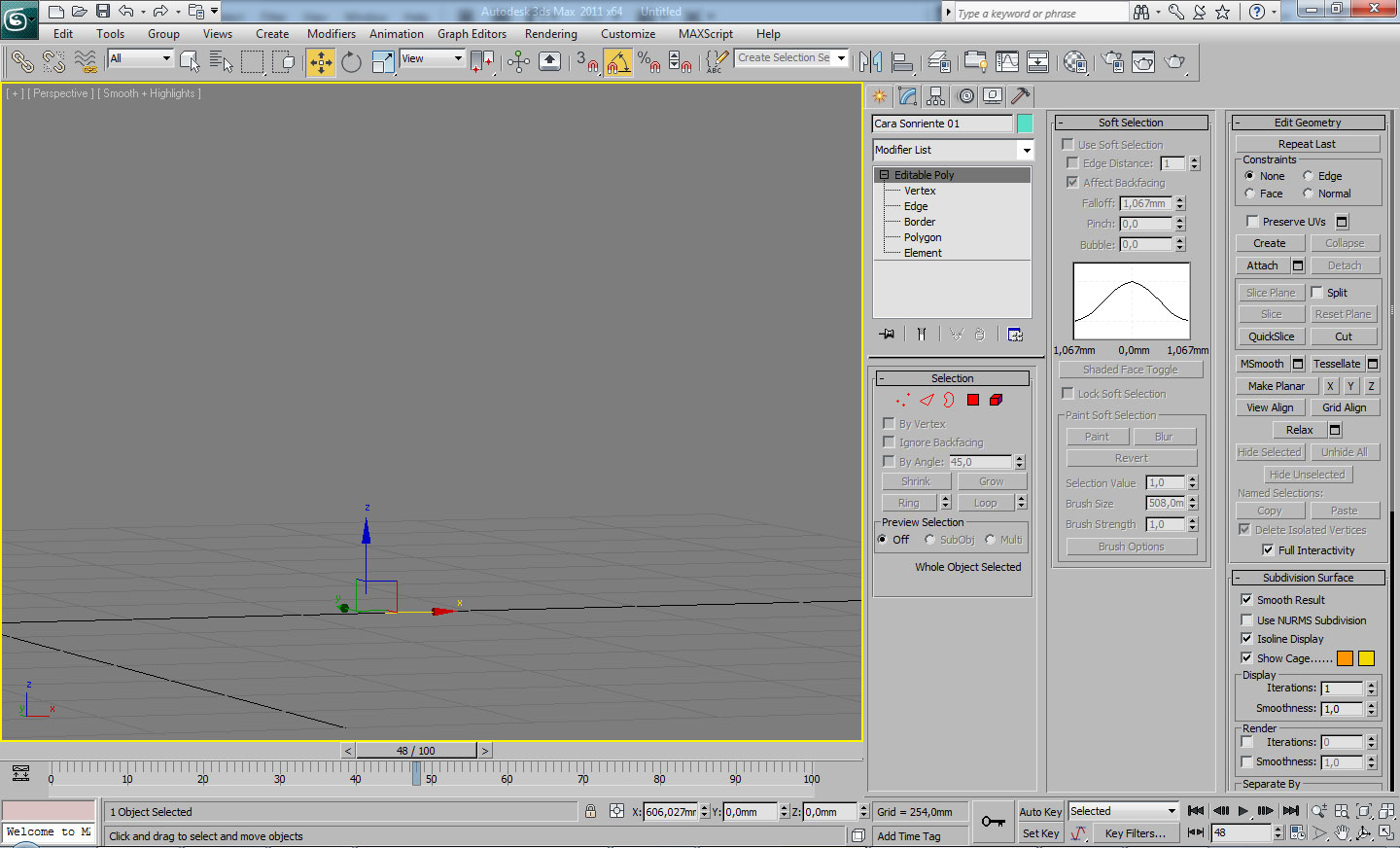This screenshot has width=1400, height=848.
Task: Render the scene with the teapot icon
Action: [1175, 62]
